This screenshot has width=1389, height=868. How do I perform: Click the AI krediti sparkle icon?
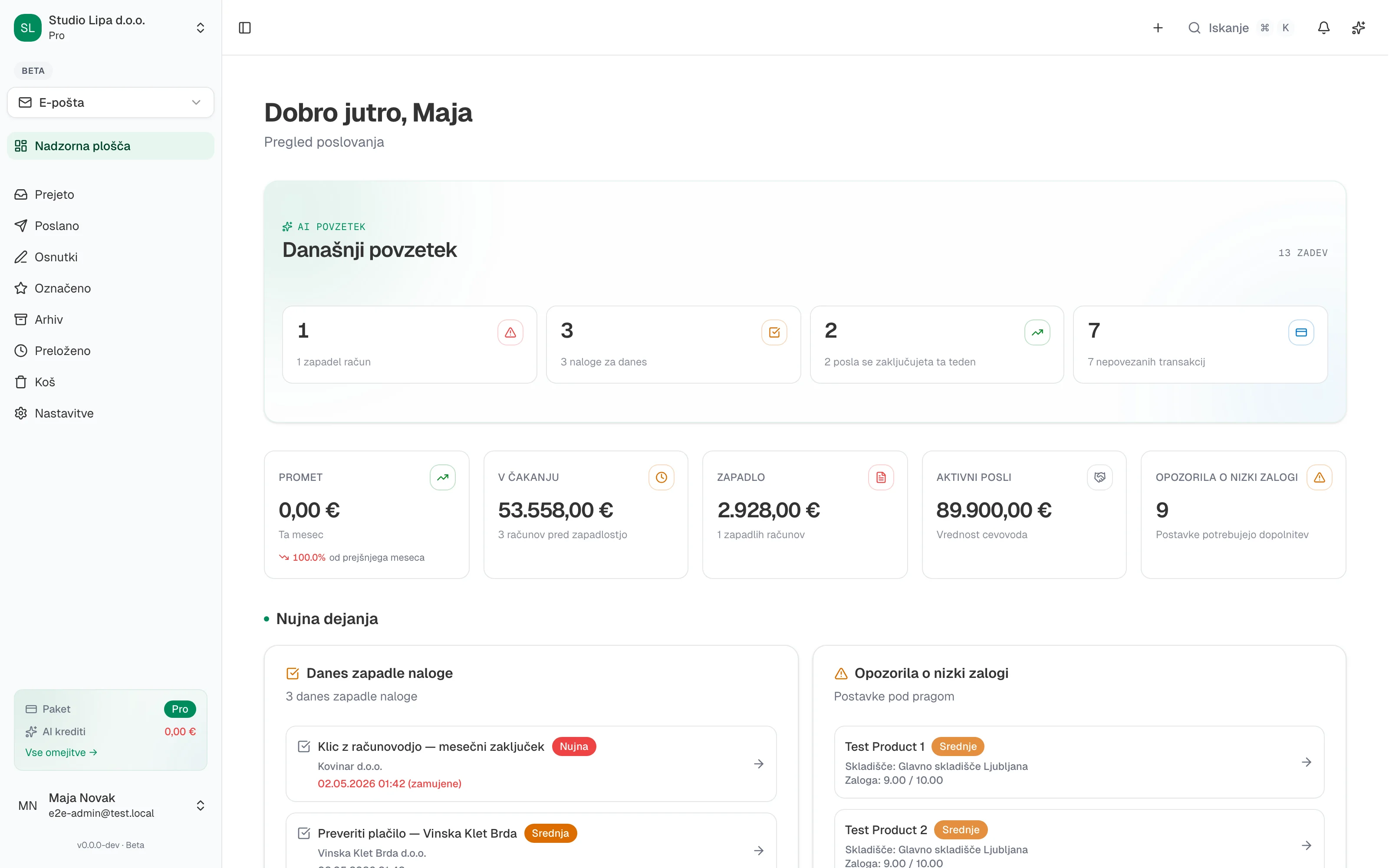point(31,731)
